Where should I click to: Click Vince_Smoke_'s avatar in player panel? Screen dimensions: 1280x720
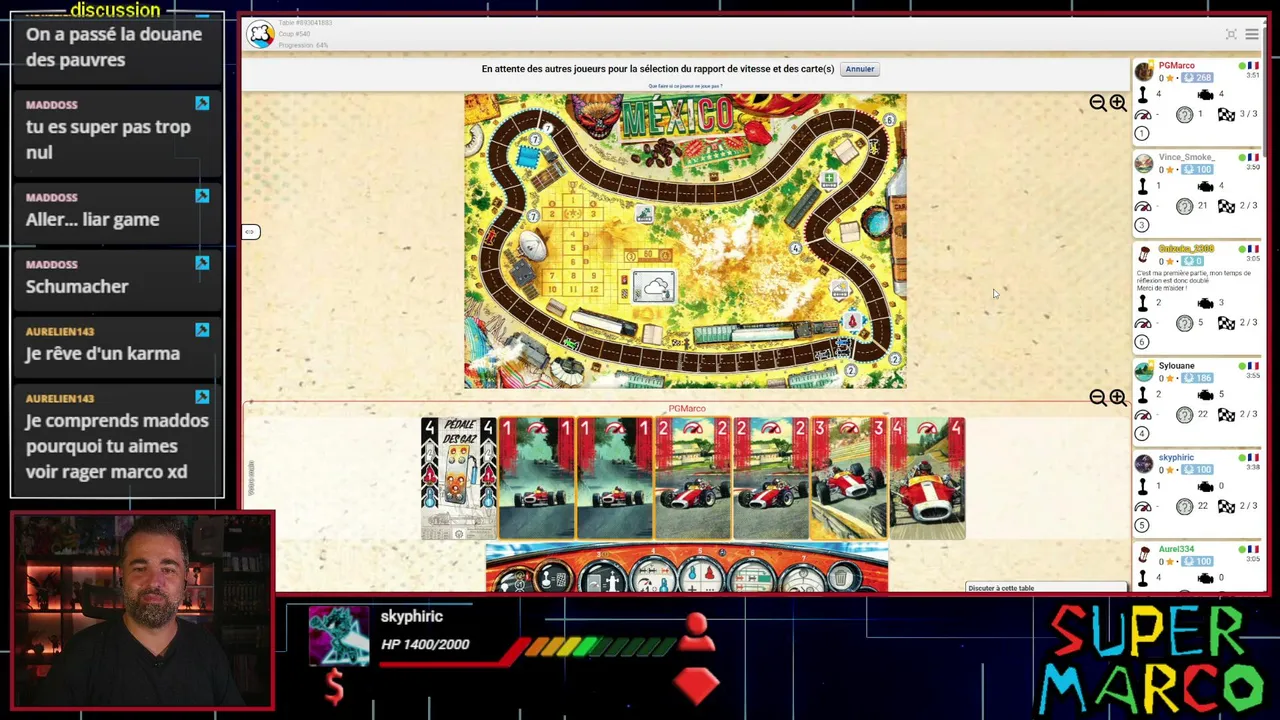point(1144,164)
